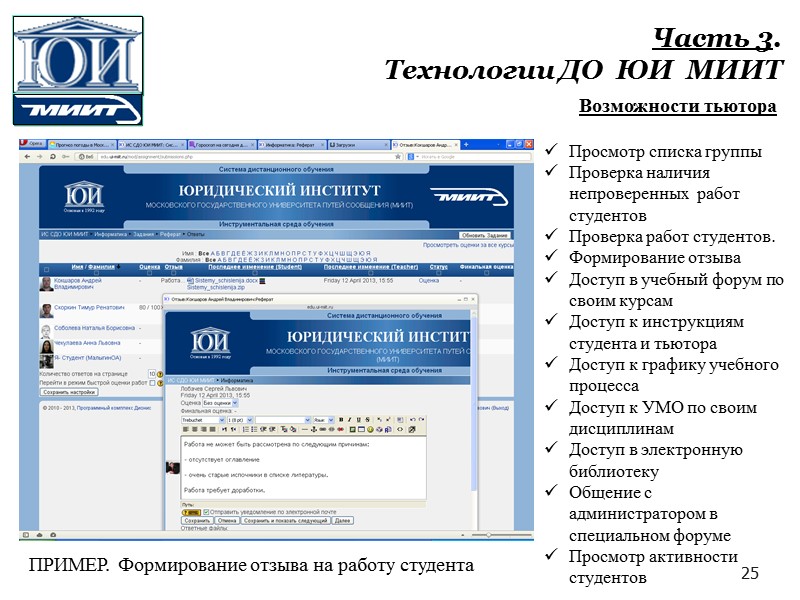The width and height of the screenshot is (800, 600).
Task: Reload the page in Opera
Action: tap(53, 157)
